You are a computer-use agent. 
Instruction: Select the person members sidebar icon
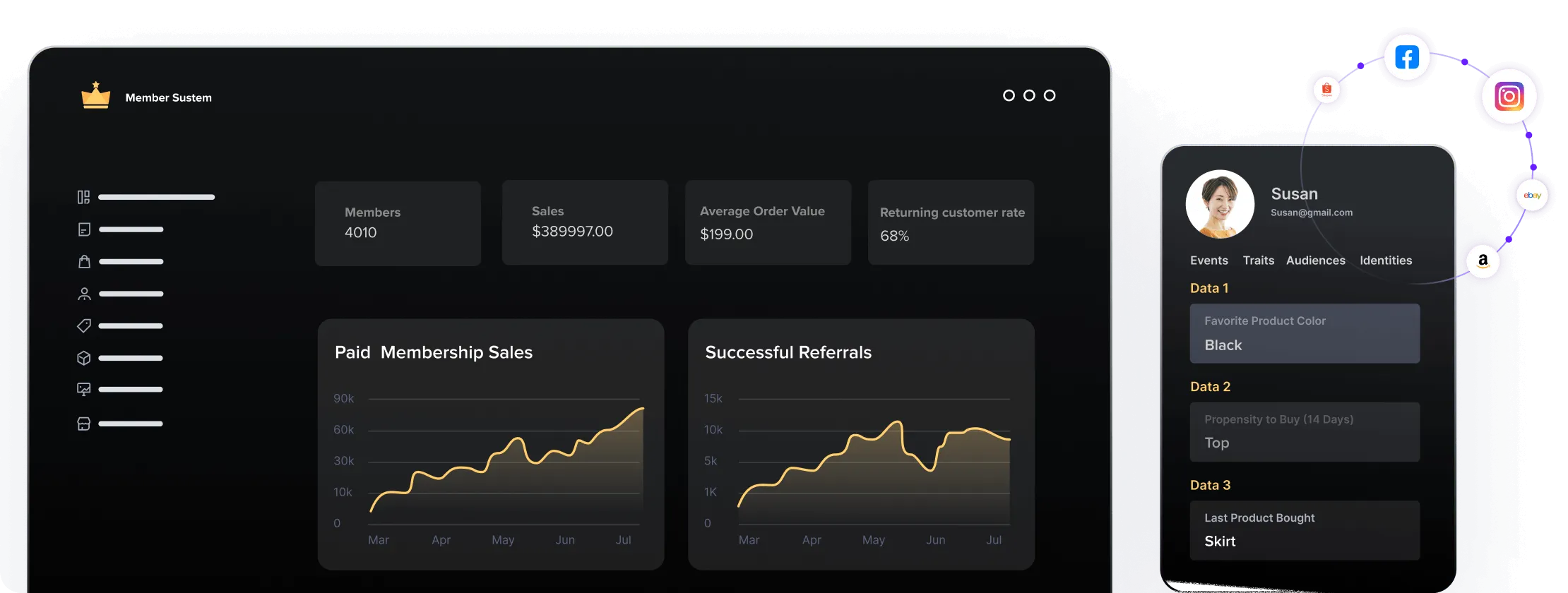(x=84, y=294)
